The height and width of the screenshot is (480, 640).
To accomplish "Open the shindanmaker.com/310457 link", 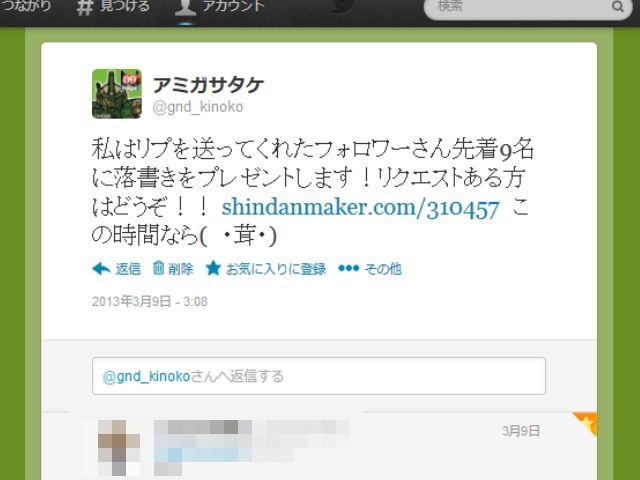I will pyautogui.click(x=360, y=208).
